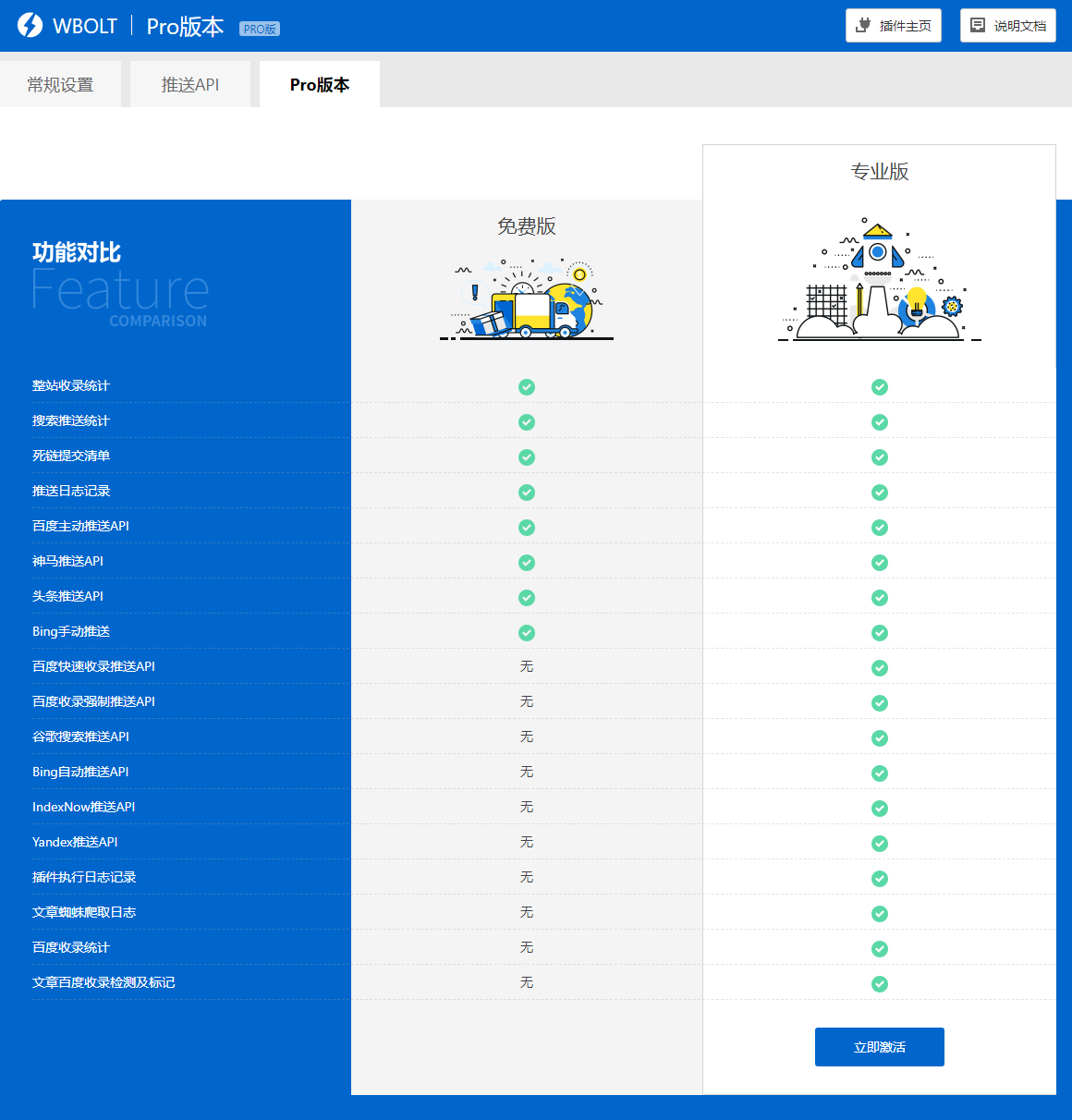The height and width of the screenshot is (1120, 1072).
Task: Open the 说明文档 documentation button
Action: (1008, 26)
